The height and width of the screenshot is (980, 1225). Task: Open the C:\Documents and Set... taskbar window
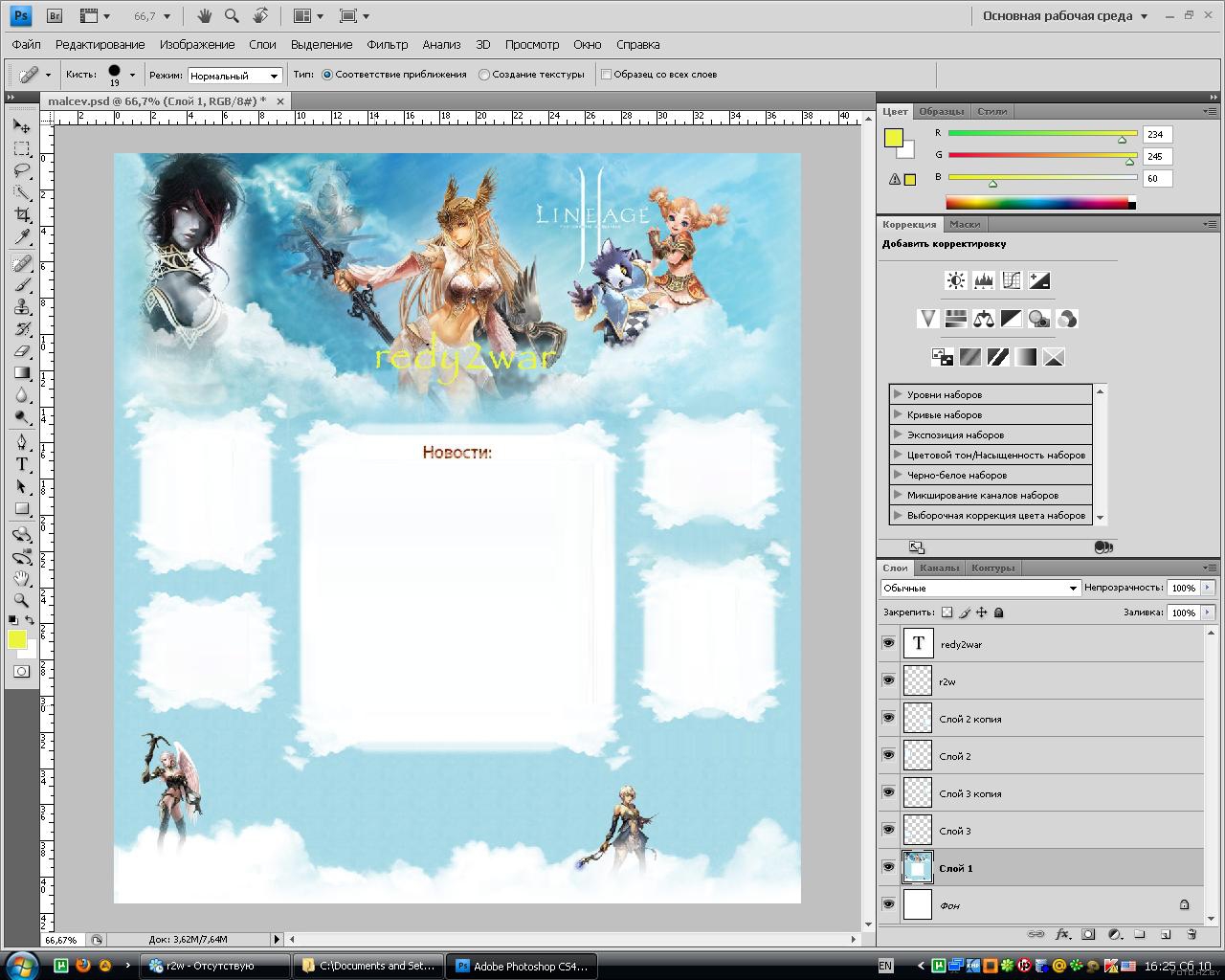click(369, 966)
